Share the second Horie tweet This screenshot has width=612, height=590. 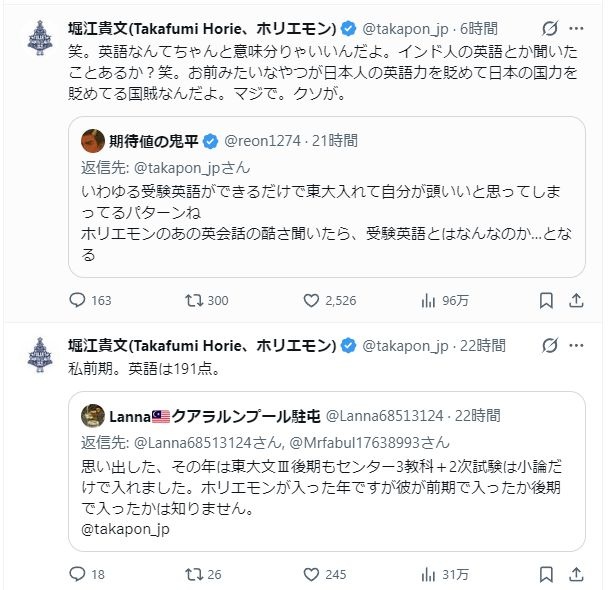578,574
